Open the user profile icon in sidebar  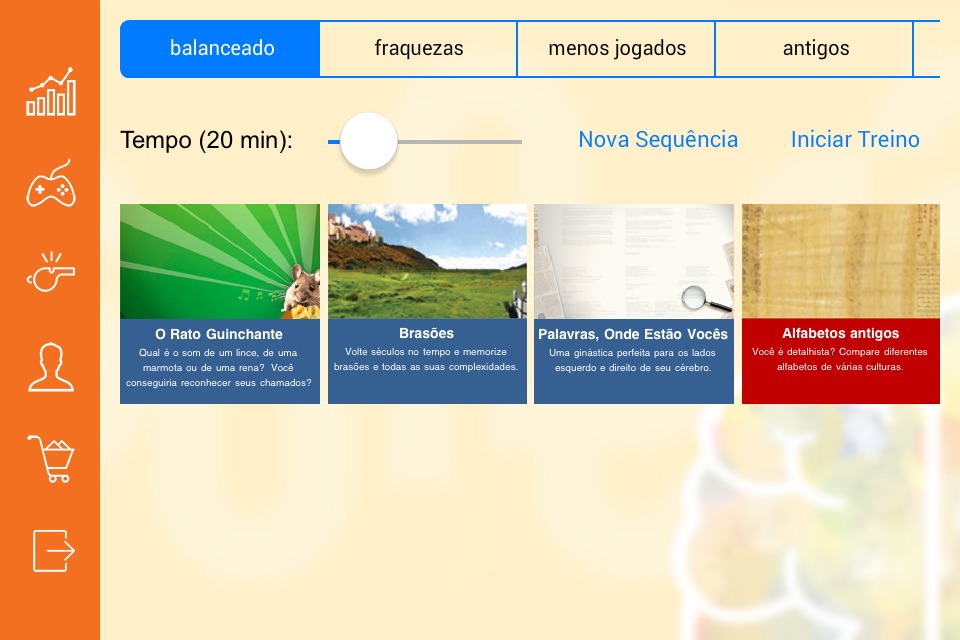coord(51,367)
